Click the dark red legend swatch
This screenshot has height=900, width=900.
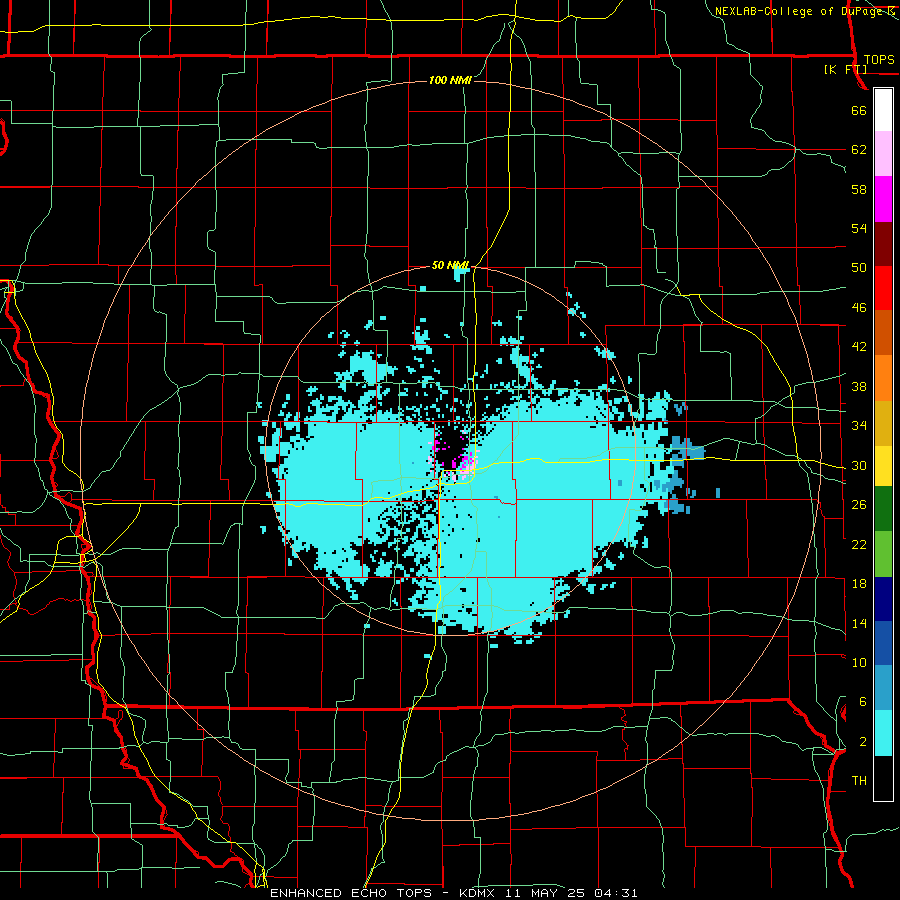883,244
